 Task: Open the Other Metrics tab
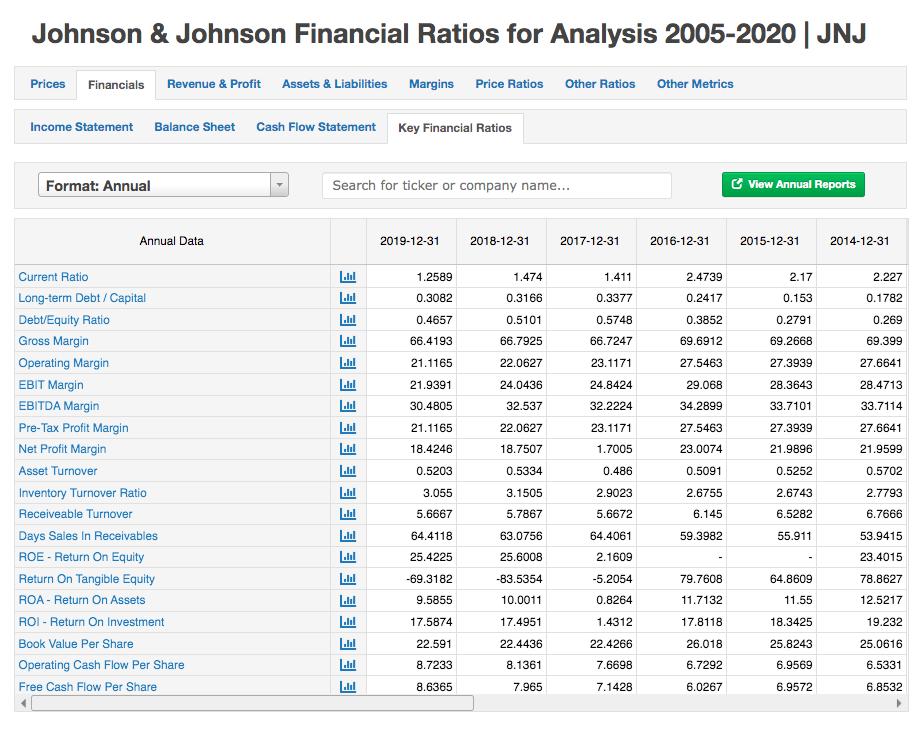point(695,84)
